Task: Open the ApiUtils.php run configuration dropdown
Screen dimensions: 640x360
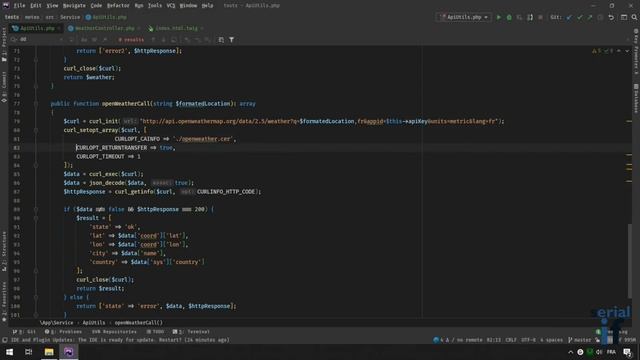Action: 464,17
